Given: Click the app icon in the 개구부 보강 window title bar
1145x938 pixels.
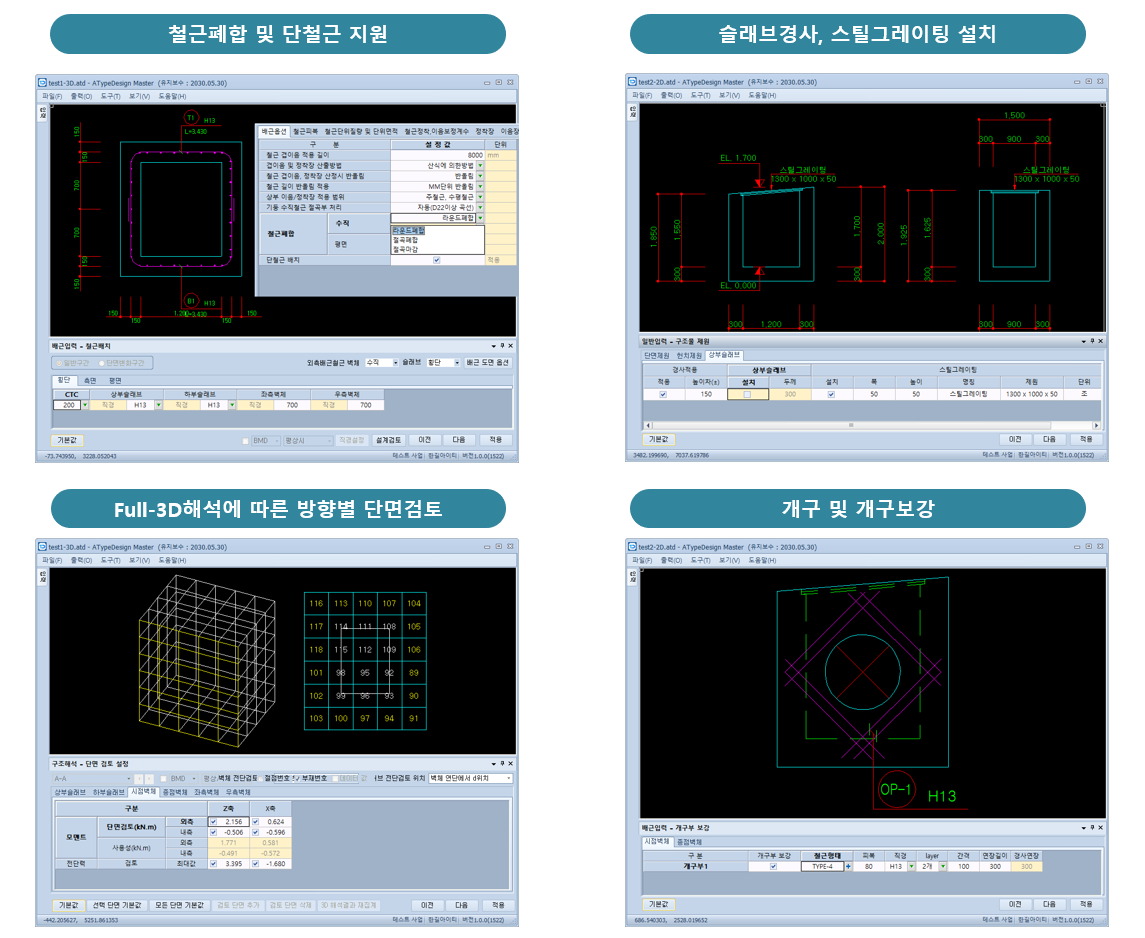Looking at the screenshot, I should click(x=632, y=547).
